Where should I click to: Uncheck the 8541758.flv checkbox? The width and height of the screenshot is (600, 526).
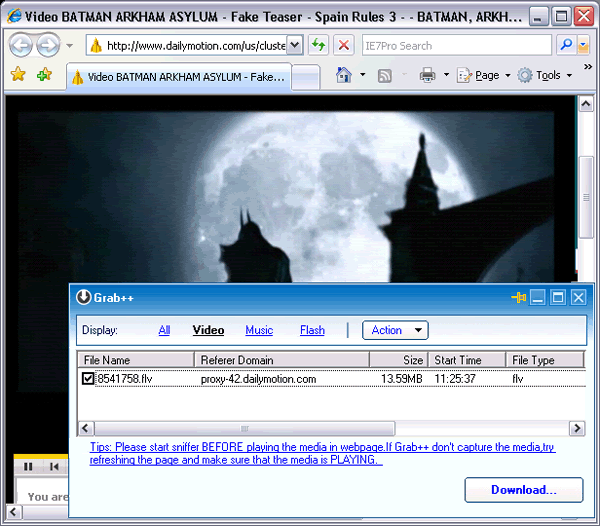point(88,379)
